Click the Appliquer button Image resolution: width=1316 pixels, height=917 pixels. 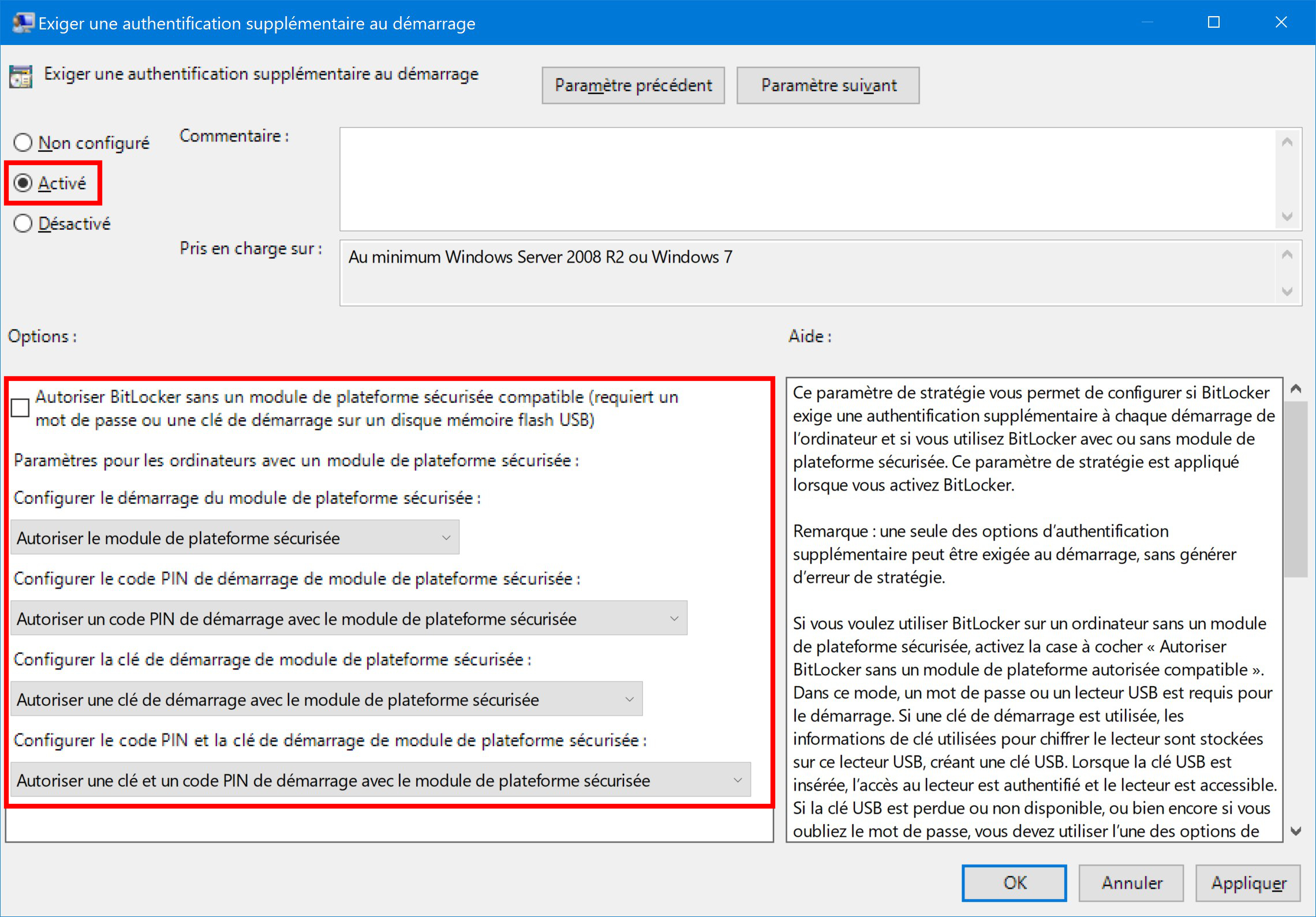pos(1248,883)
